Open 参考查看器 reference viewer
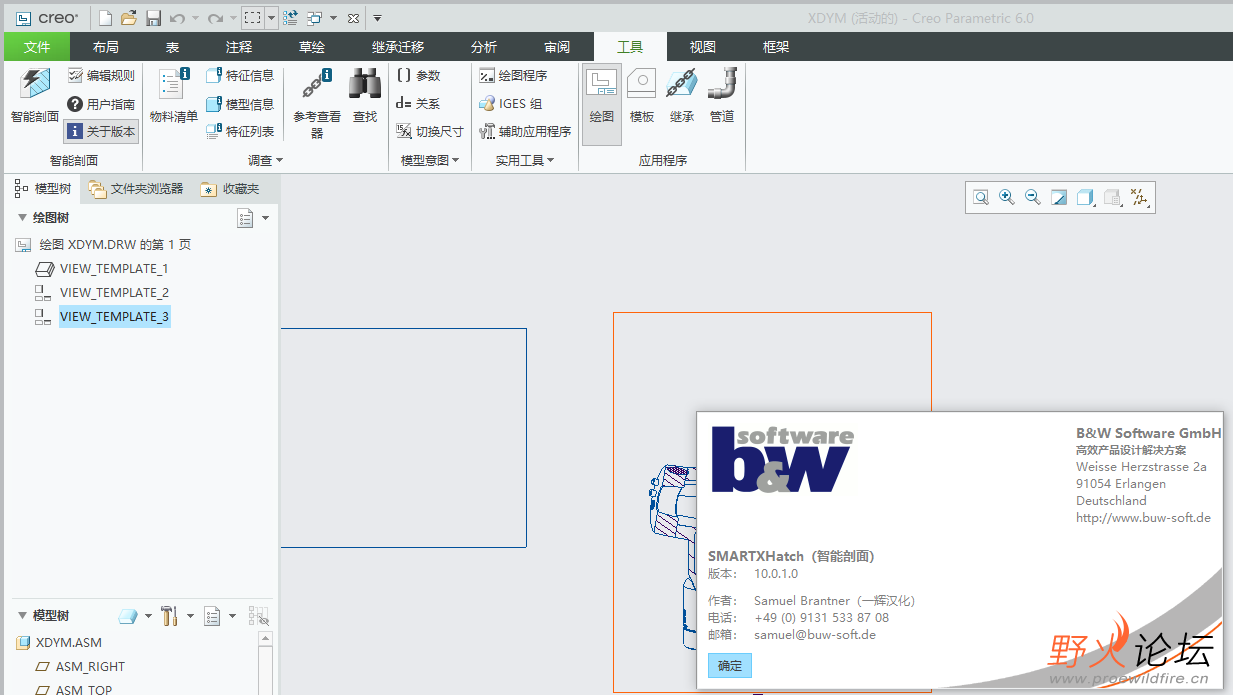This screenshot has width=1233, height=695. tap(317, 103)
